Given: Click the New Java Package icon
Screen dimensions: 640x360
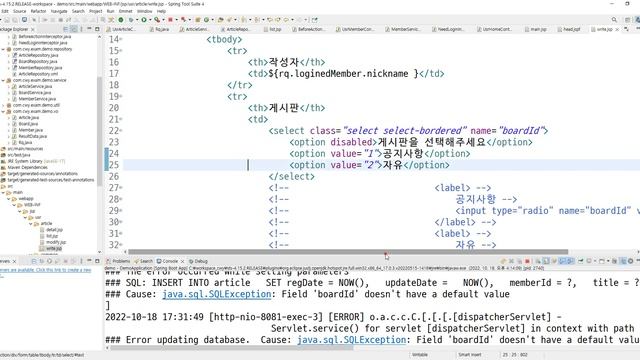Looking at the screenshot, I should click(198, 20).
